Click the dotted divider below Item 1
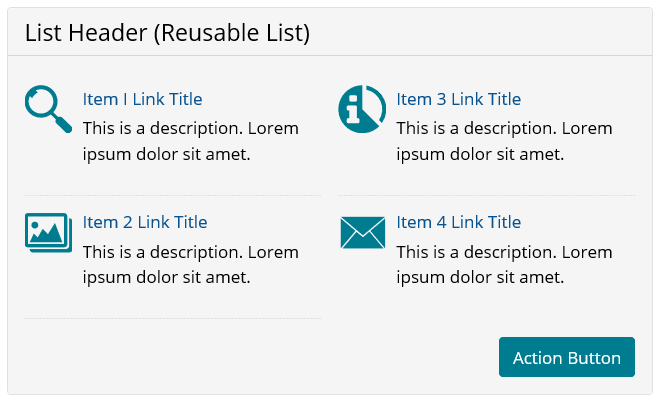Viewport: 661px width, 402px height. (172, 195)
